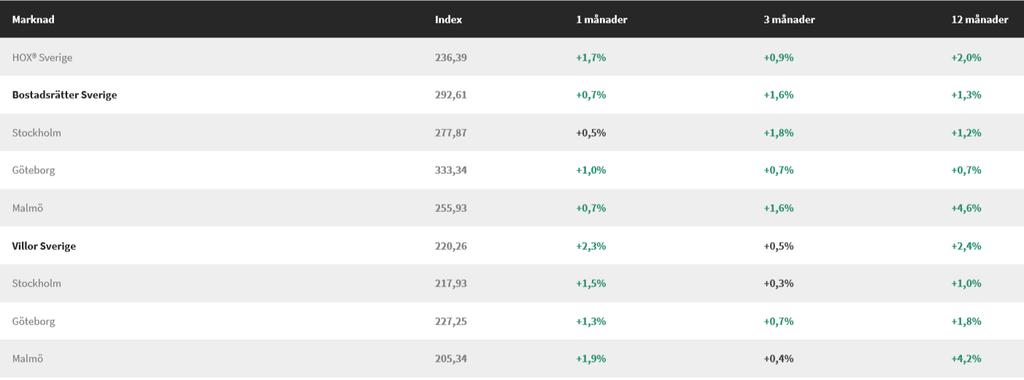Click index value 205,34
This screenshot has height=380, width=1024.
pos(451,359)
